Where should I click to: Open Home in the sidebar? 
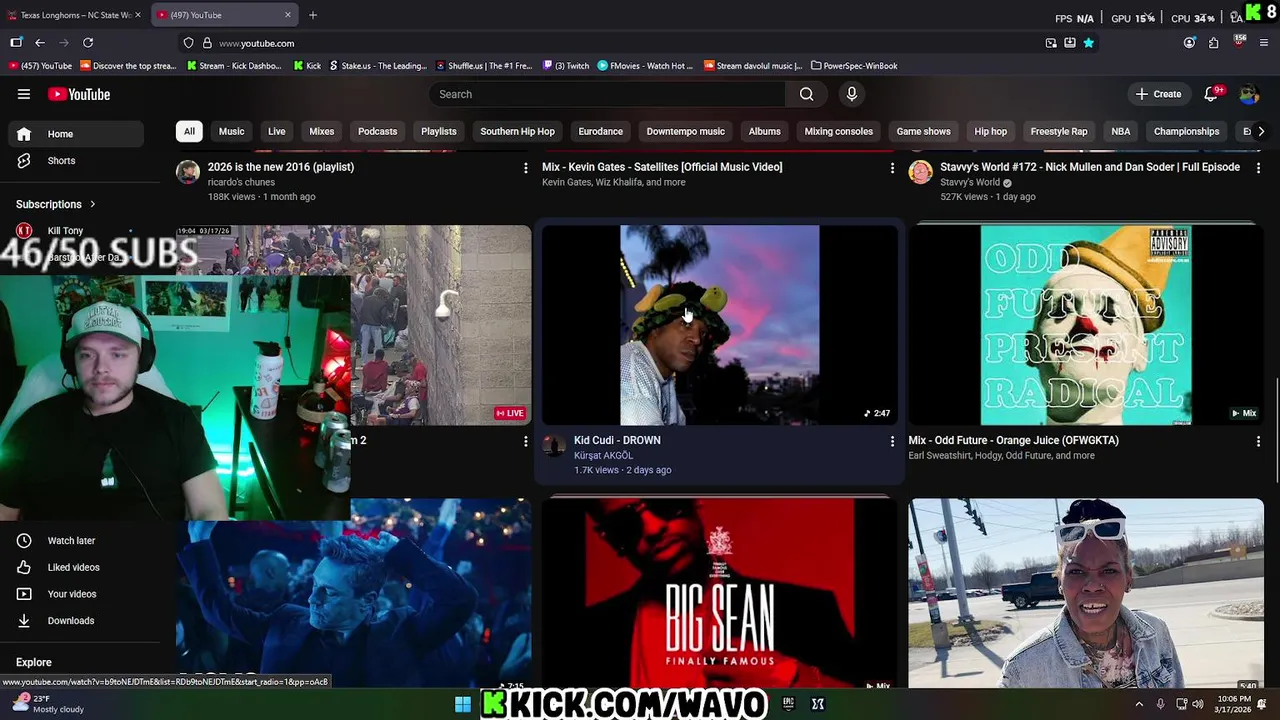[x=76, y=134]
